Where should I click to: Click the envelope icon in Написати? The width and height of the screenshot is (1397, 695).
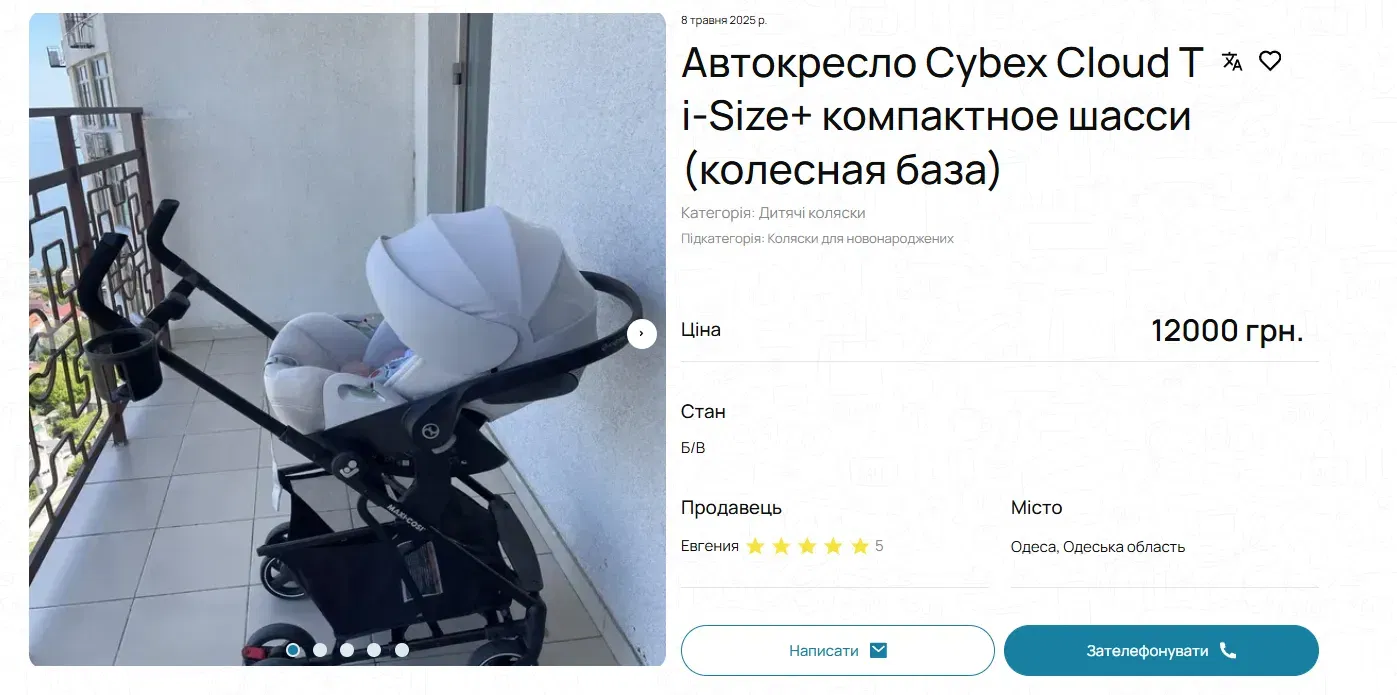(878, 650)
